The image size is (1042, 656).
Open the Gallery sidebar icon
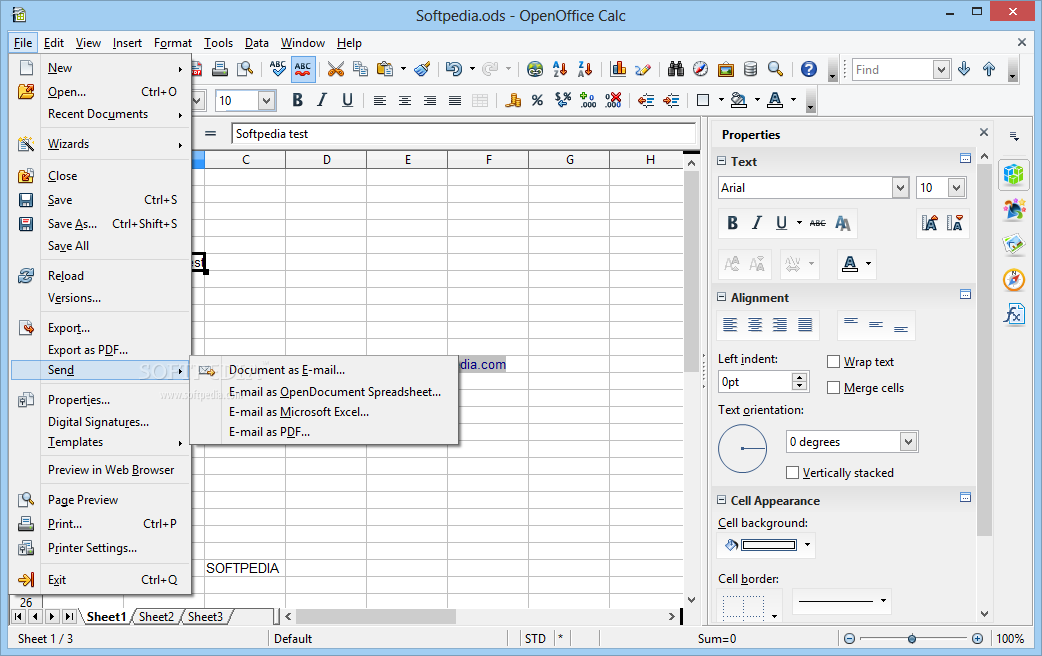point(1014,245)
